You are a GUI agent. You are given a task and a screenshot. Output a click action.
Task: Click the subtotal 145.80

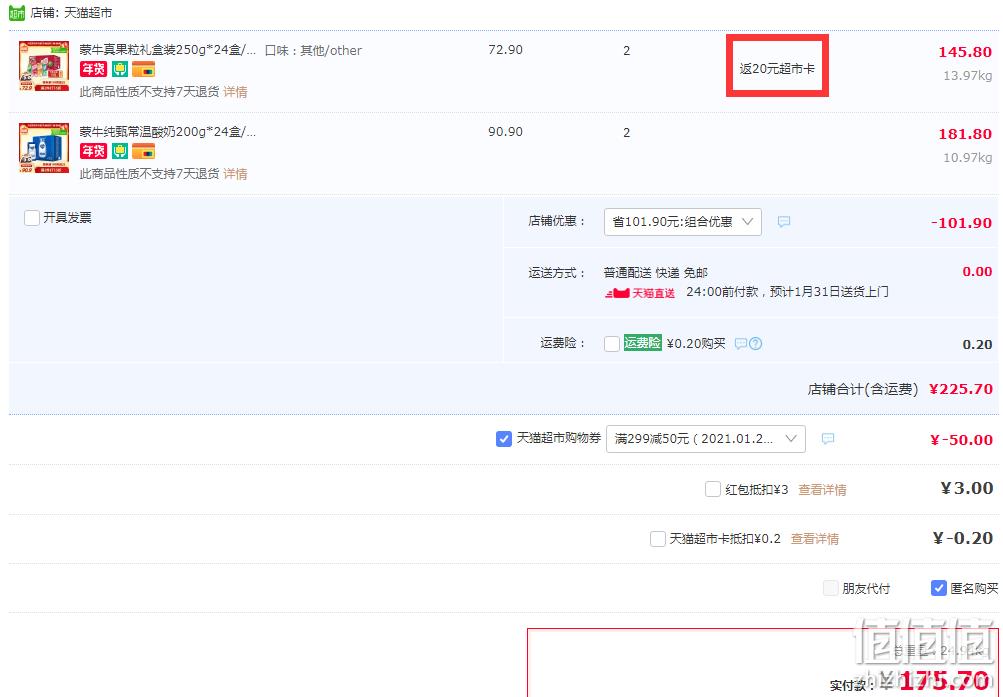point(965,52)
